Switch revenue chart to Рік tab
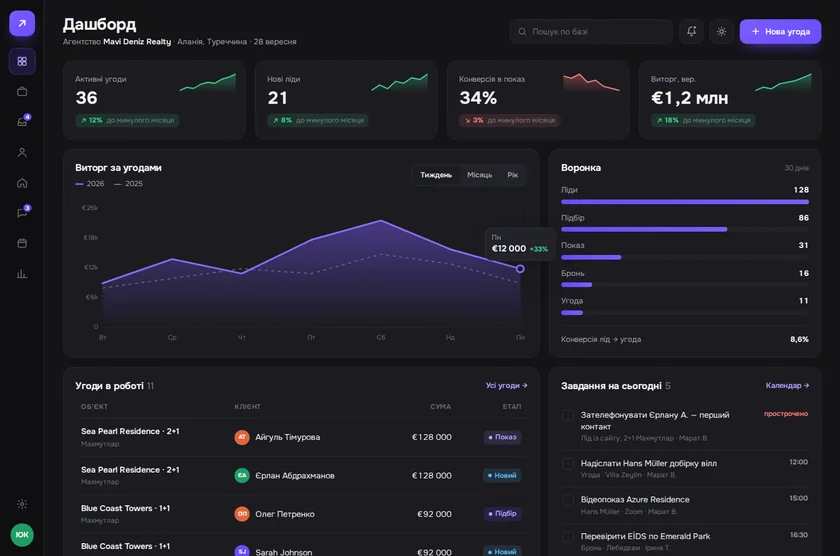Image resolution: width=840 pixels, height=556 pixels. pos(513,175)
